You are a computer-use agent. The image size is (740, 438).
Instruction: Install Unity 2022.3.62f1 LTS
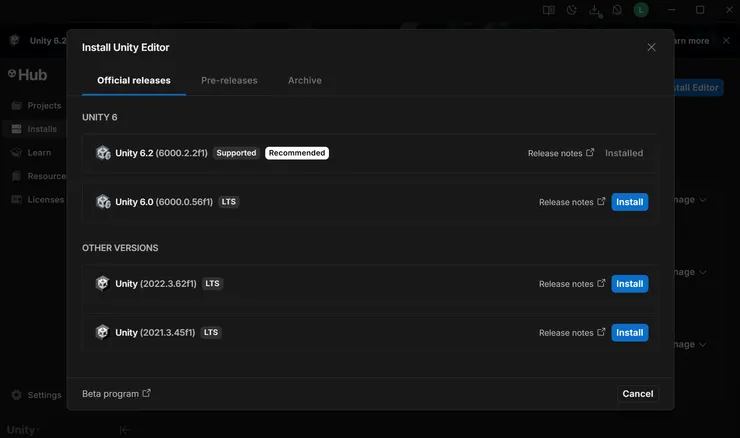tap(630, 284)
